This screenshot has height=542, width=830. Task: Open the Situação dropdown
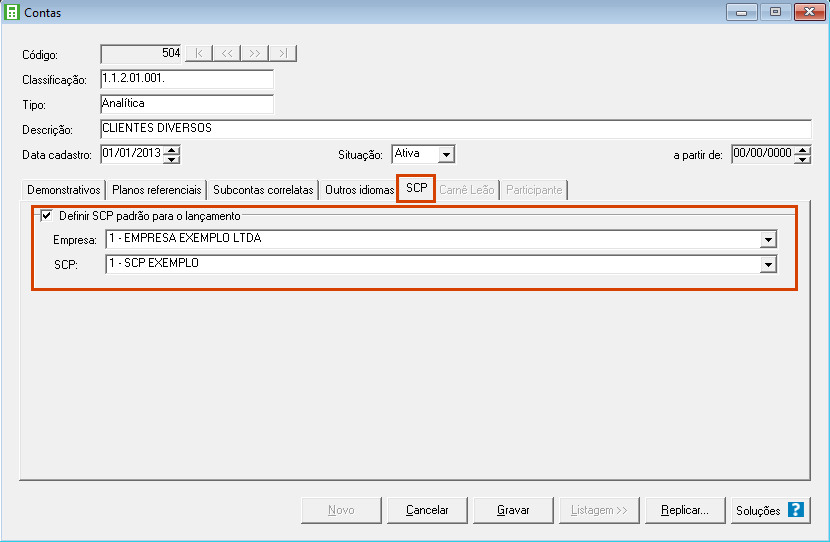point(446,154)
